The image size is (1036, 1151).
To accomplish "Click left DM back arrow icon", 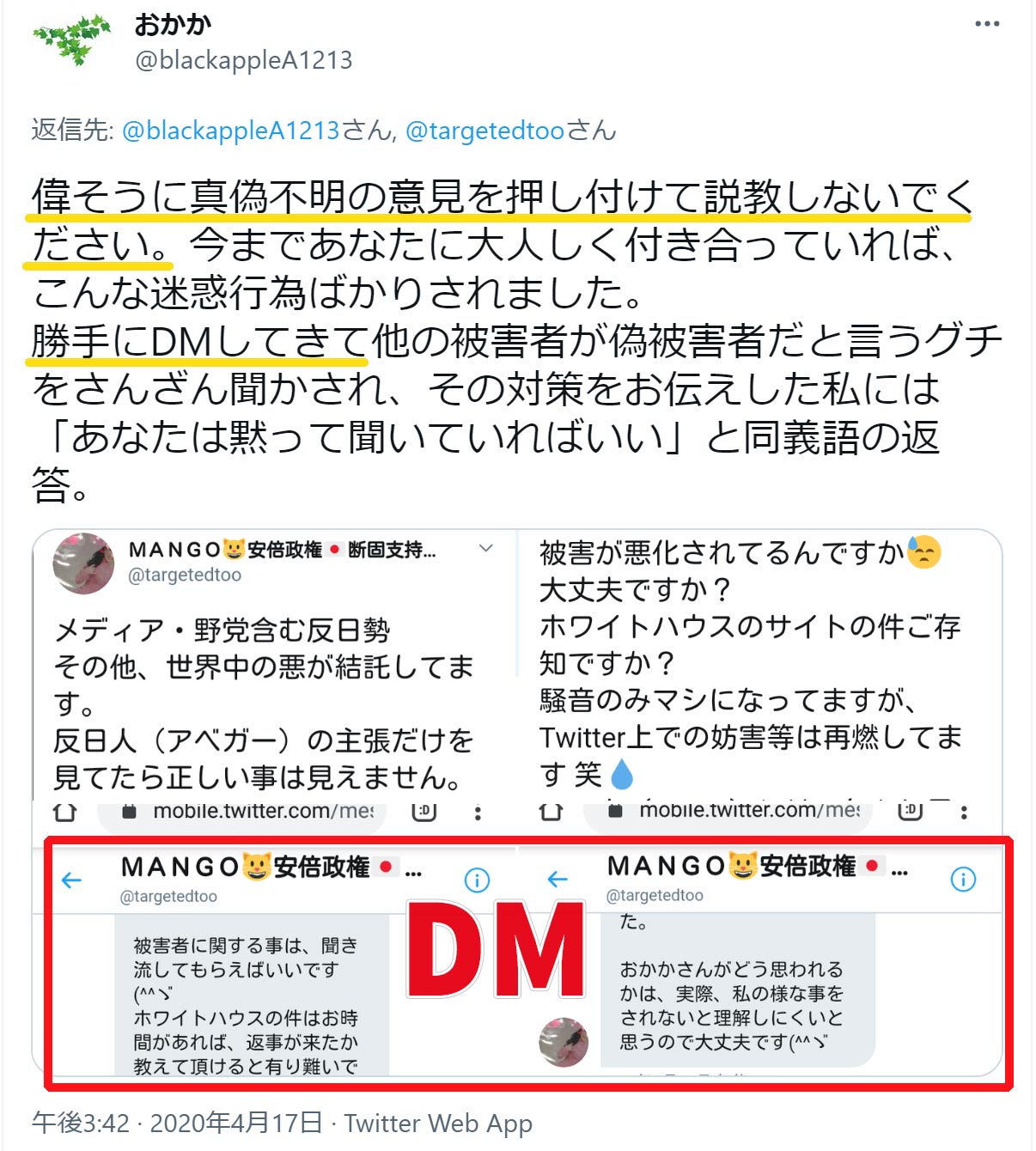I will click(x=72, y=880).
